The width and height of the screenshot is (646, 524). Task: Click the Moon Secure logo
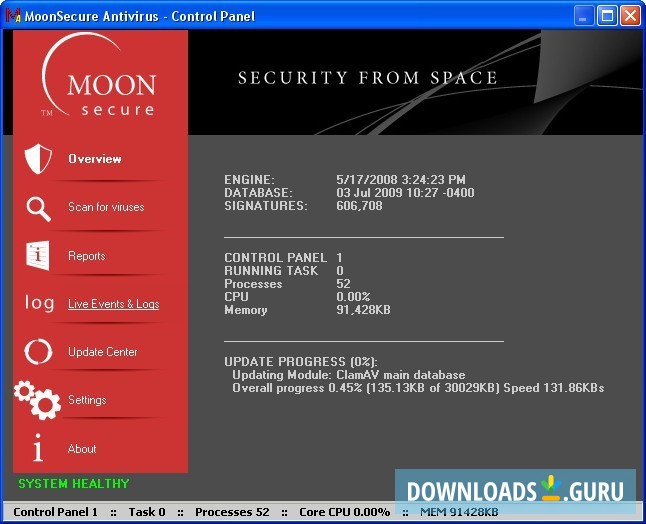(x=99, y=76)
